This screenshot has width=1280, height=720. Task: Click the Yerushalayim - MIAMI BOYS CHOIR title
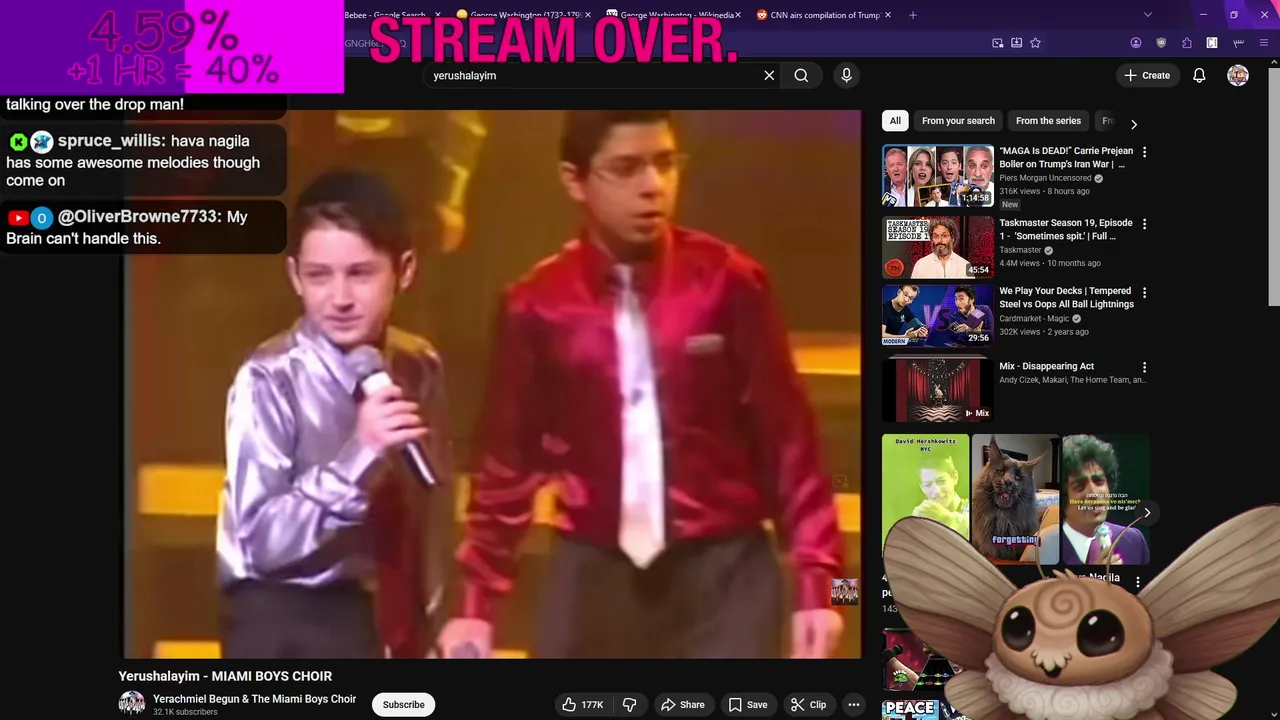click(225, 676)
